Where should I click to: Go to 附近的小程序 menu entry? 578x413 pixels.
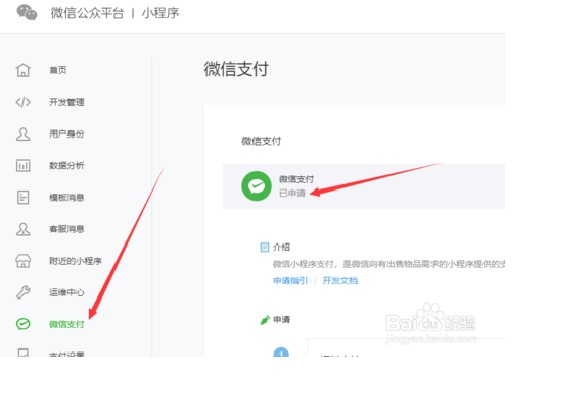click(x=76, y=261)
